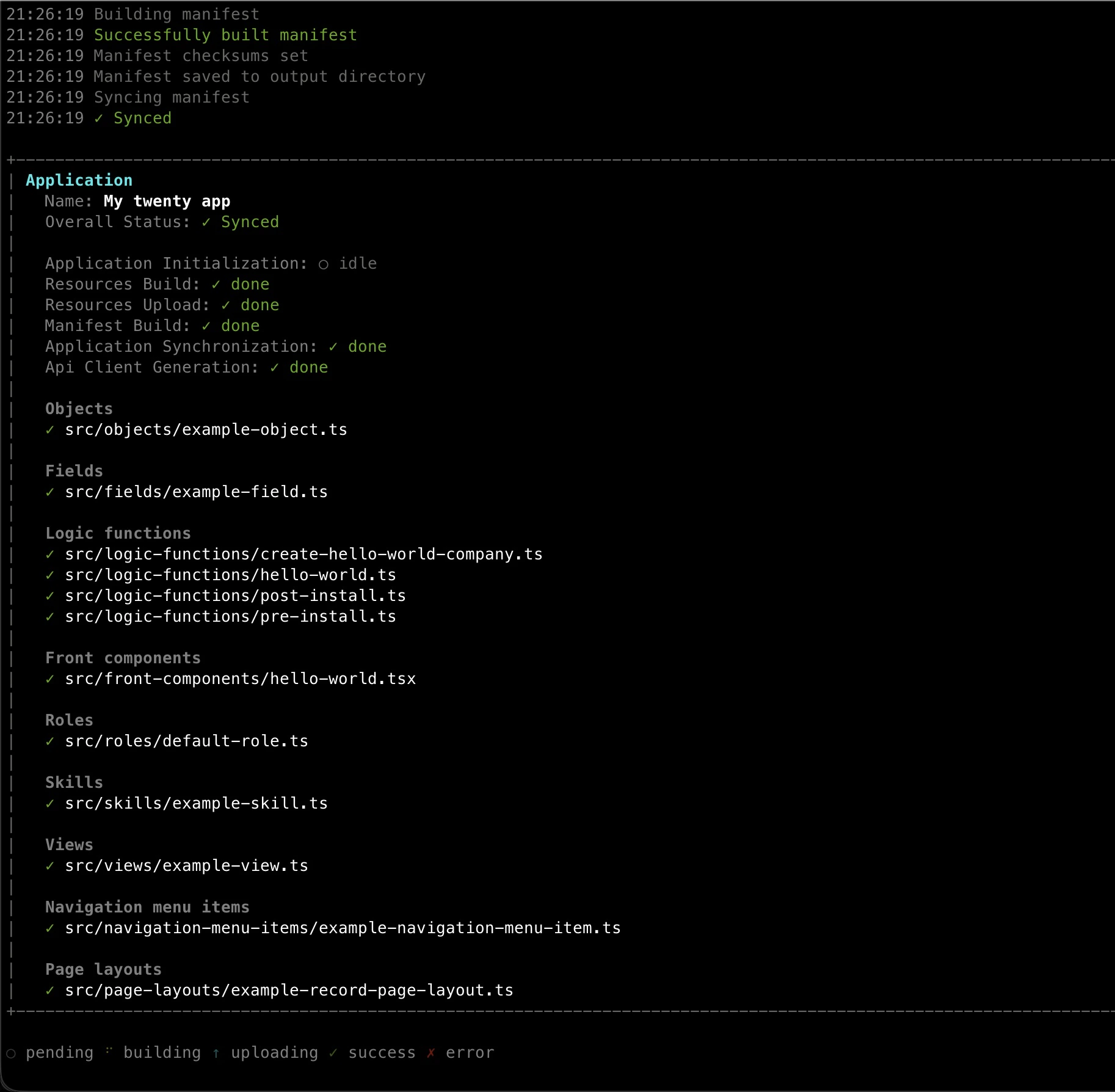Toggle status check on src/fields/example-field.ts
1115x1092 pixels.
[x=51, y=492]
